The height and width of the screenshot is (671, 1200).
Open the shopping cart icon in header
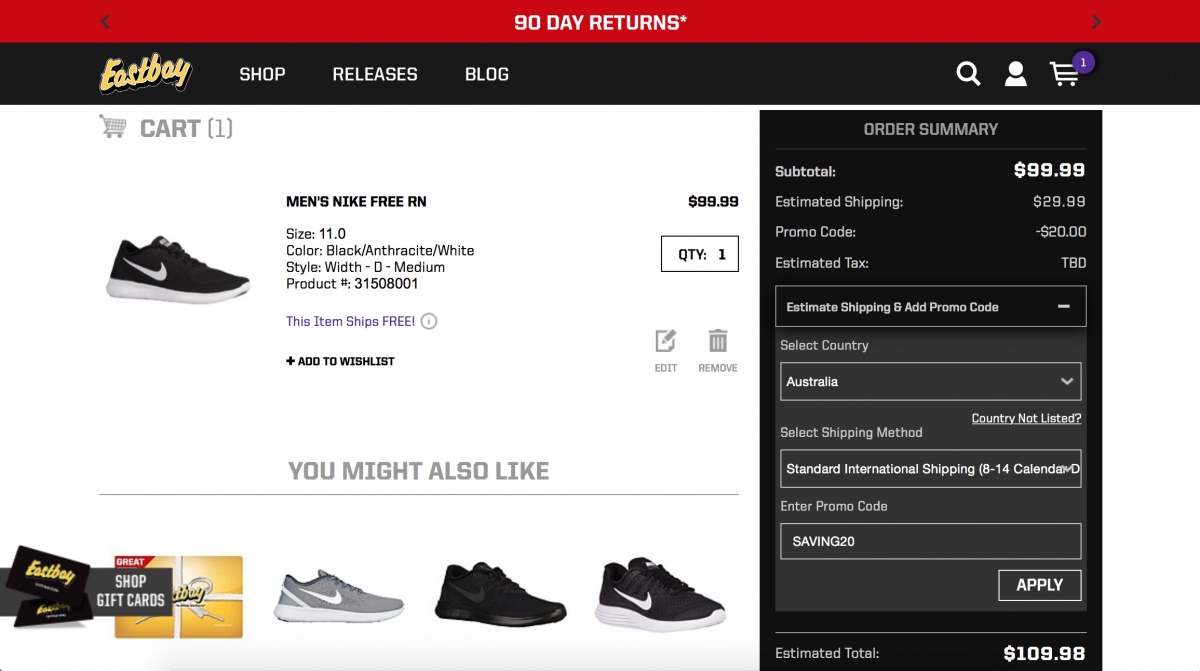(x=1064, y=74)
